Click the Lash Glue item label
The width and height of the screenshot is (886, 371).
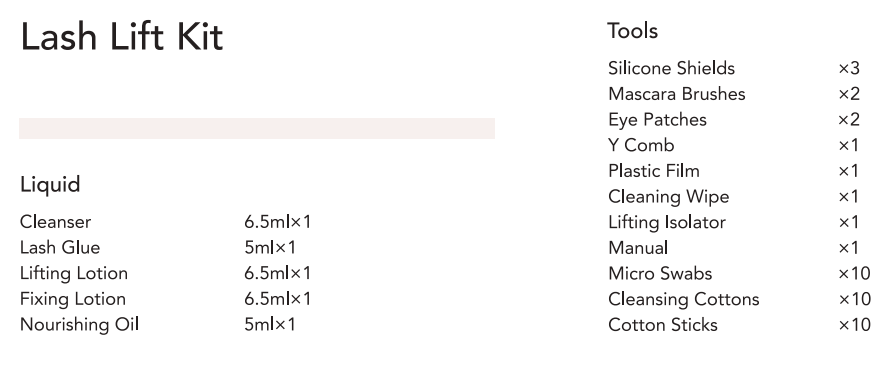coord(60,247)
